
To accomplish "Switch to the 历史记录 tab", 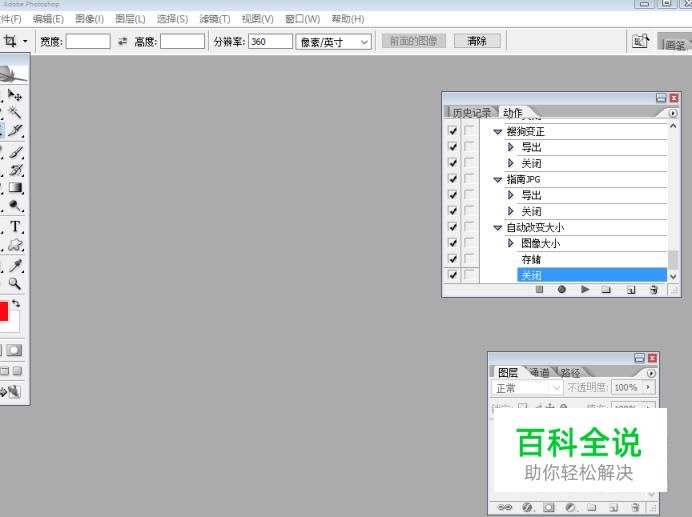I will (472, 113).
